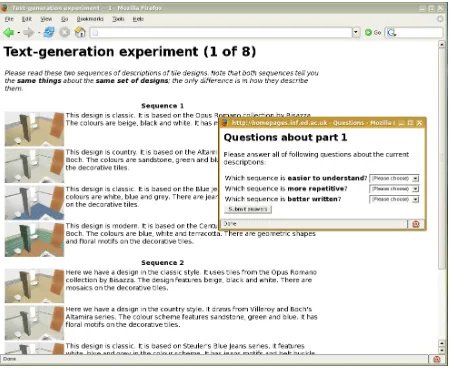This screenshot has width=450, height=368.
Task: Open the Home page icon
Action: coord(80,32)
